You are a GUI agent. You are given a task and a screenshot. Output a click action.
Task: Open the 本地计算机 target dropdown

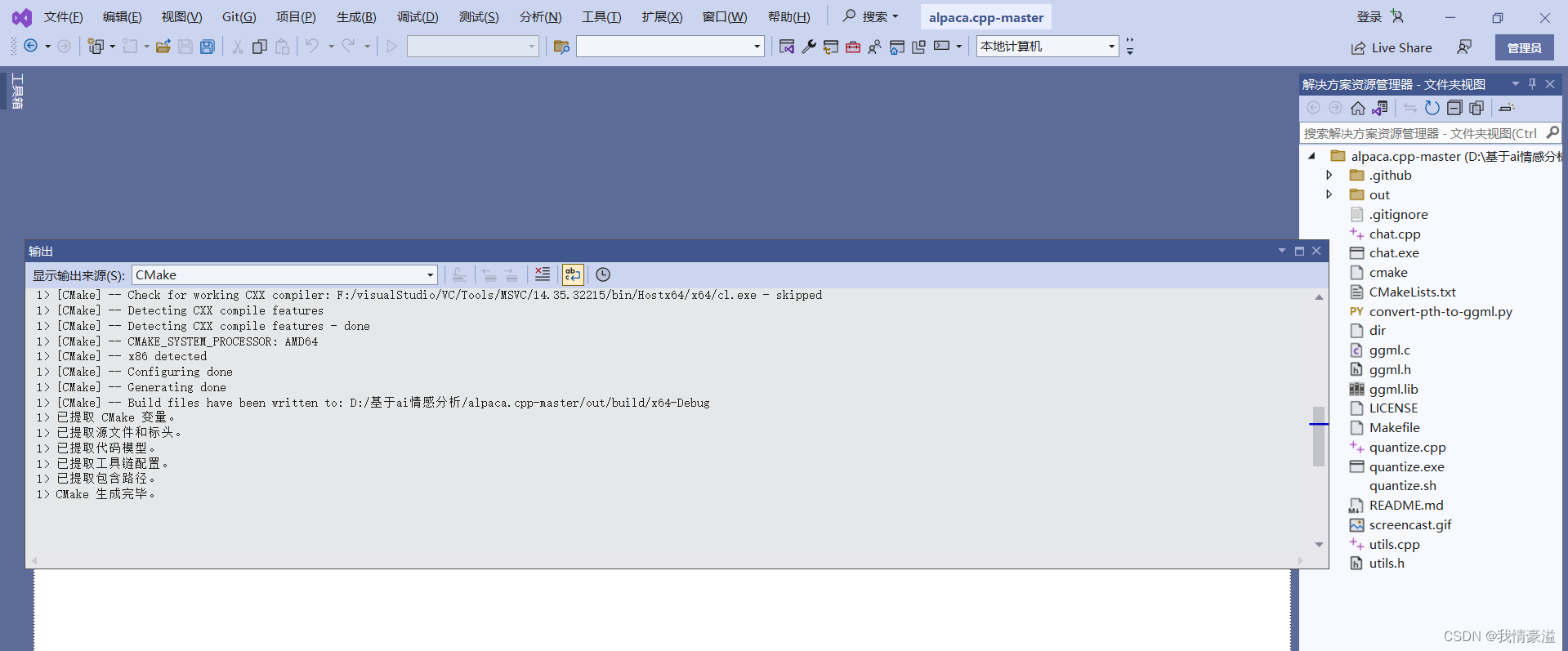click(1048, 47)
